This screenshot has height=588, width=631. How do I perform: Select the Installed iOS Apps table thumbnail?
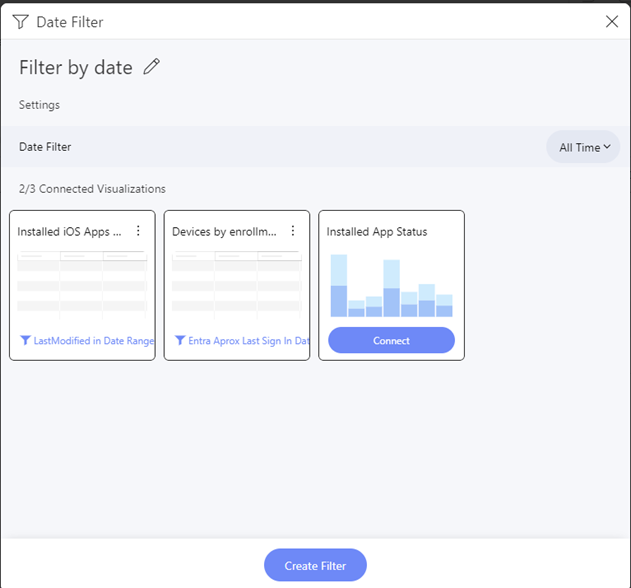[82, 285]
